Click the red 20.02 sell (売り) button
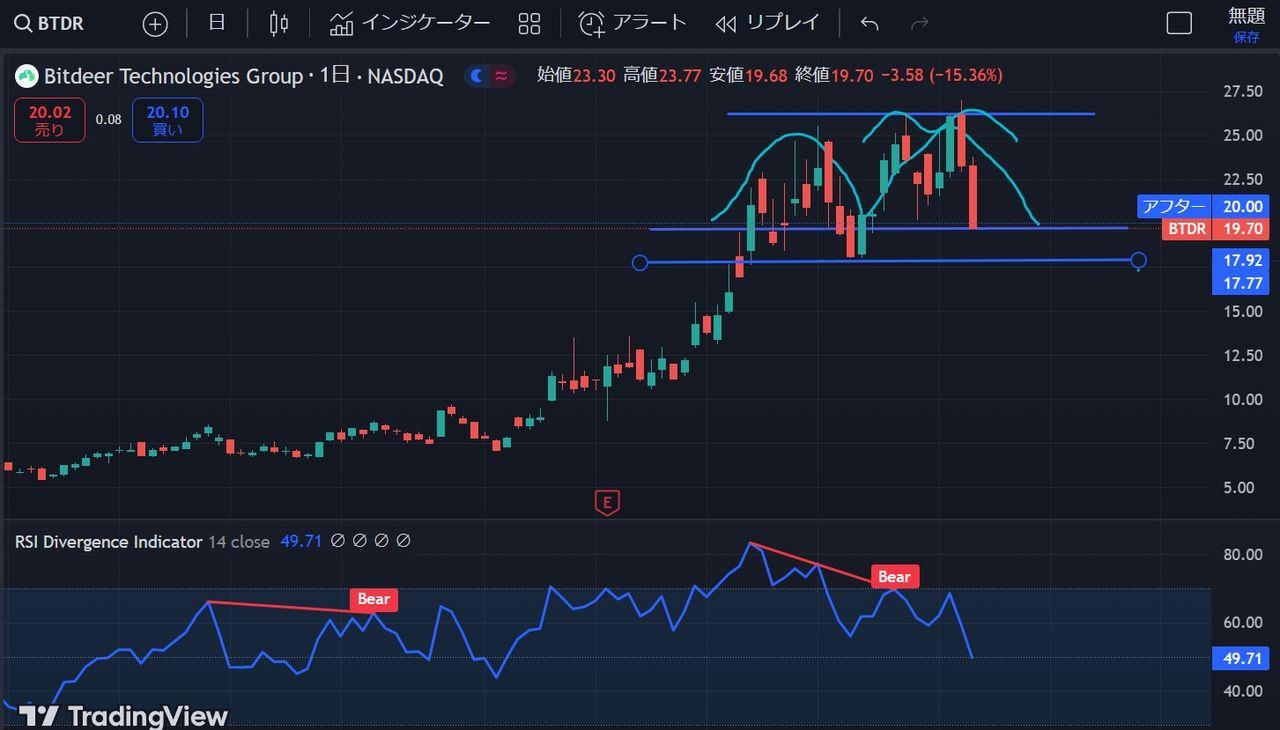The width and height of the screenshot is (1280, 730). [x=48, y=120]
